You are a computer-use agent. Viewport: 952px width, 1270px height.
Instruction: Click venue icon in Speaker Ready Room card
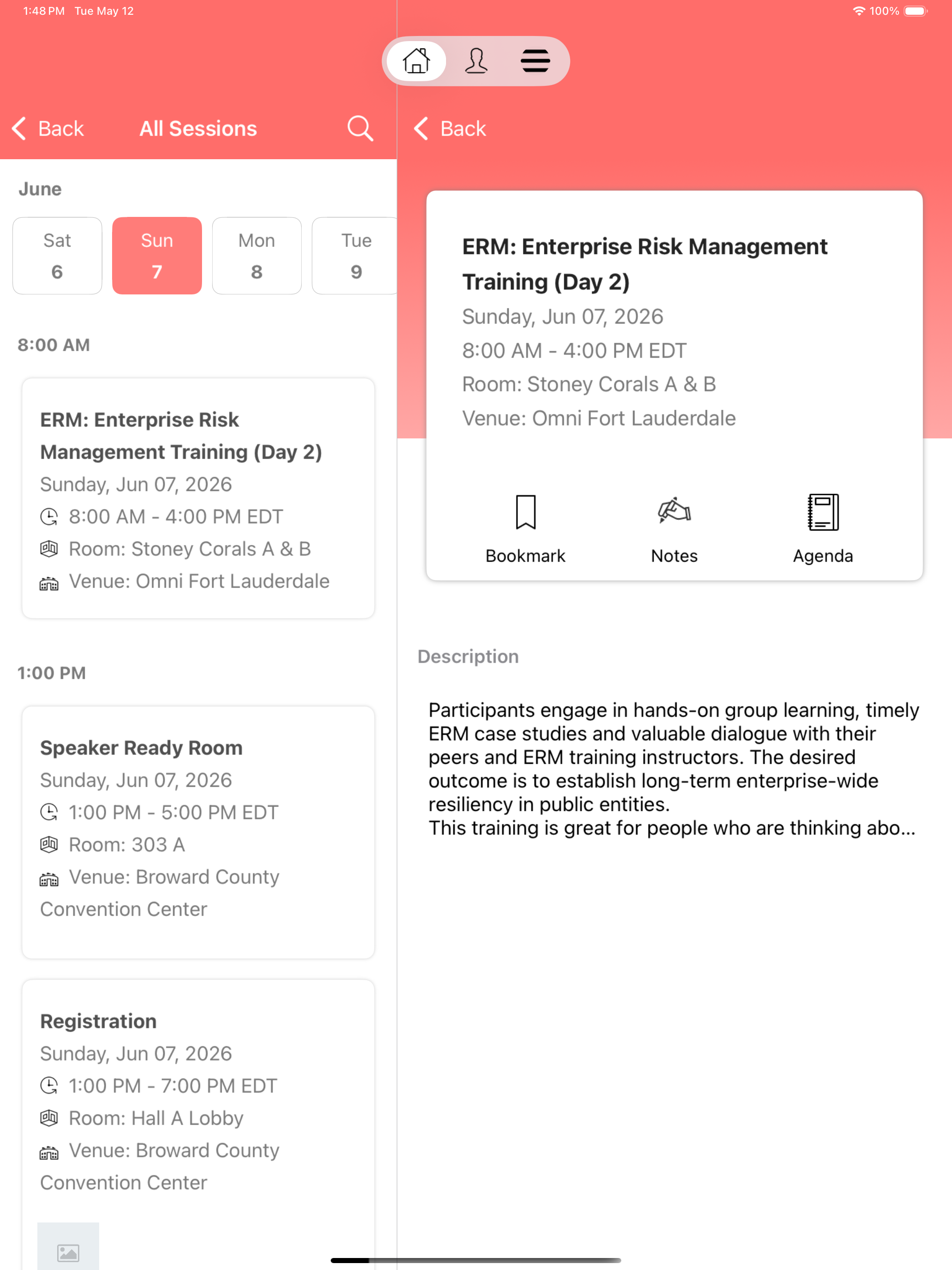[49, 879]
